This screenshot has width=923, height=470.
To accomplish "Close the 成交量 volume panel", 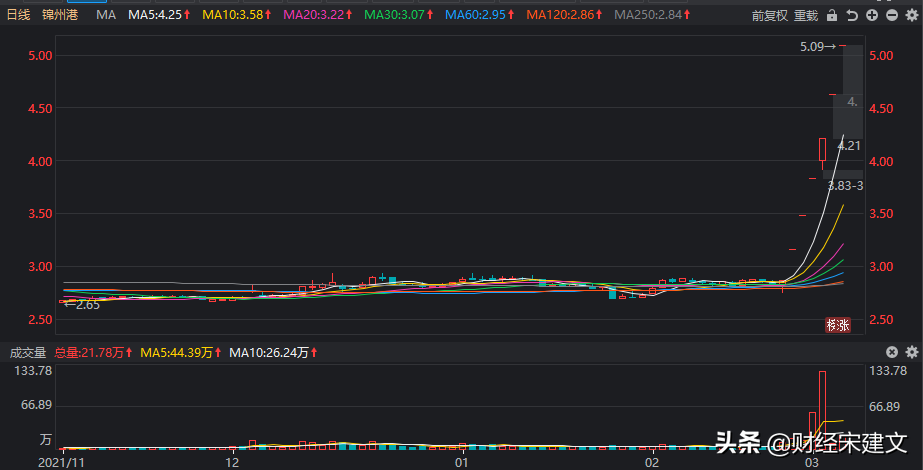I will click(x=892, y=352).
